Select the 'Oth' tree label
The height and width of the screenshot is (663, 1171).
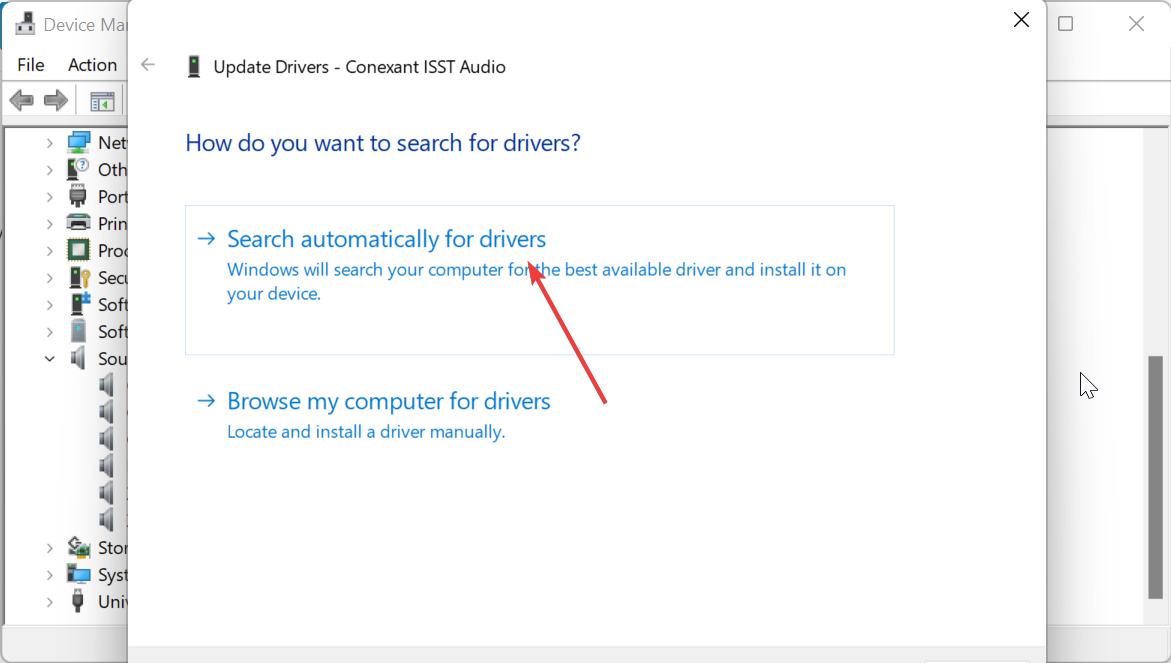pos(112,169)
